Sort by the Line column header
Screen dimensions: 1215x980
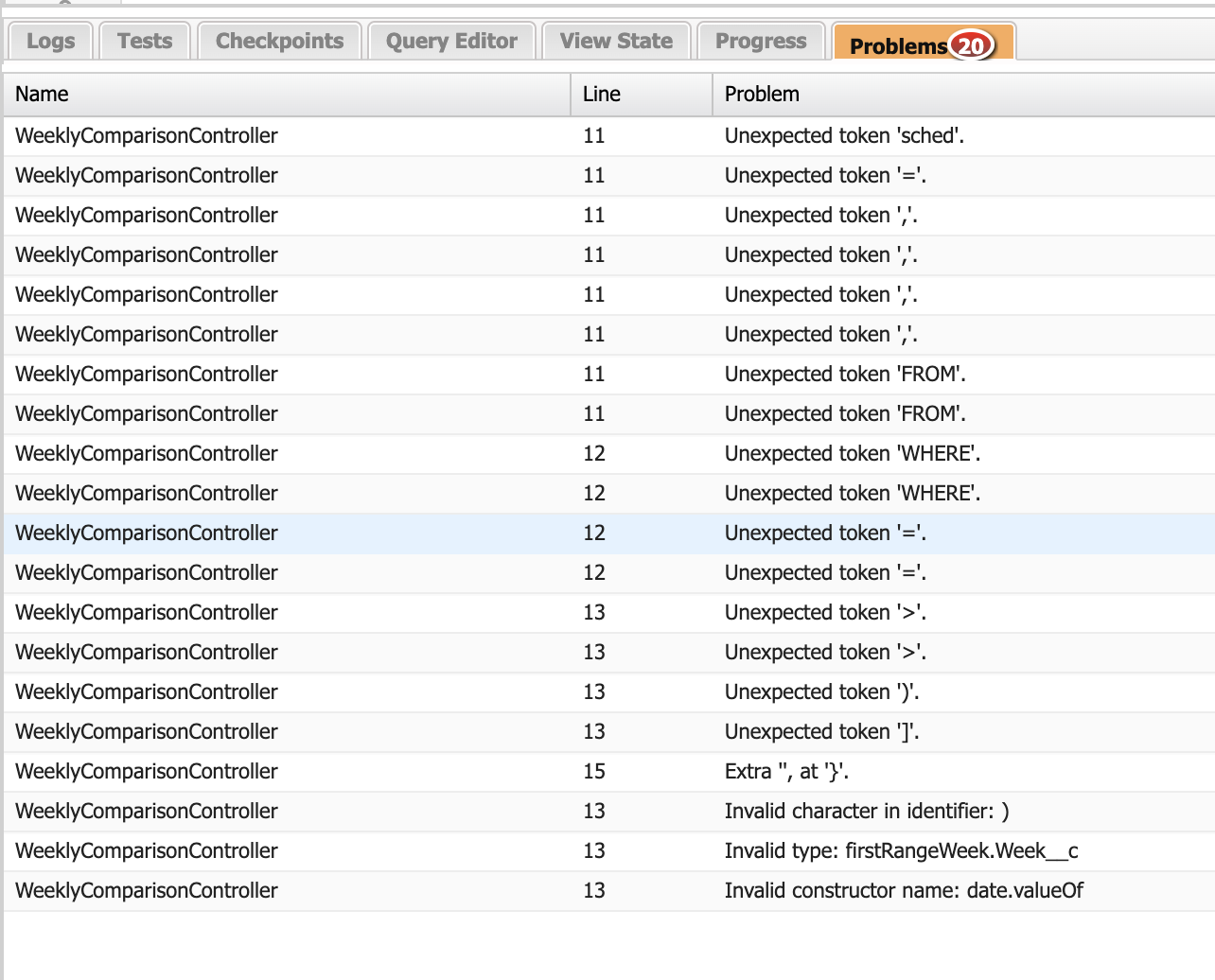(640, 95)
